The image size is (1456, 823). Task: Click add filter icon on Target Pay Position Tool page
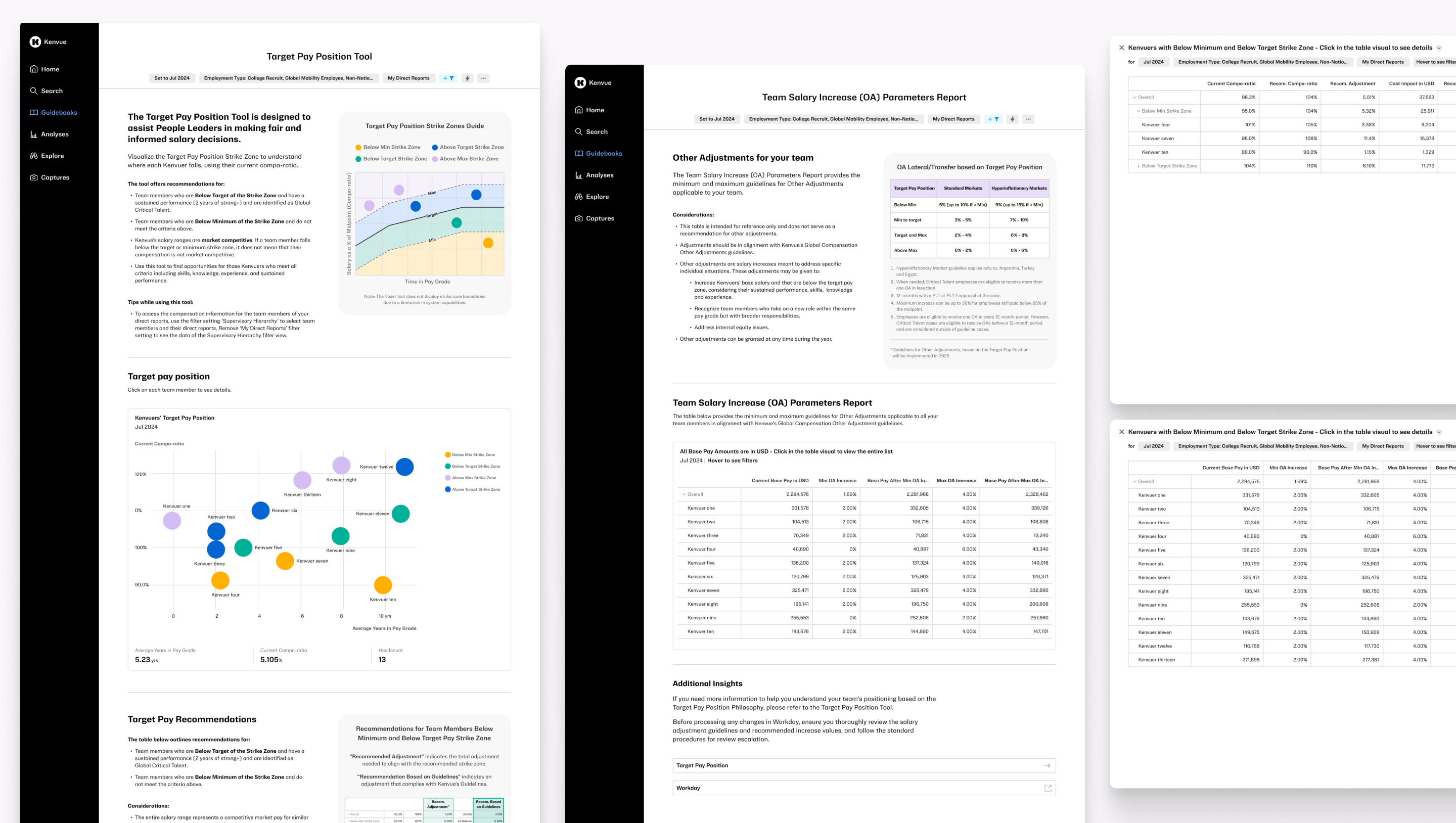pyautogui.click(x=448, y=78)
